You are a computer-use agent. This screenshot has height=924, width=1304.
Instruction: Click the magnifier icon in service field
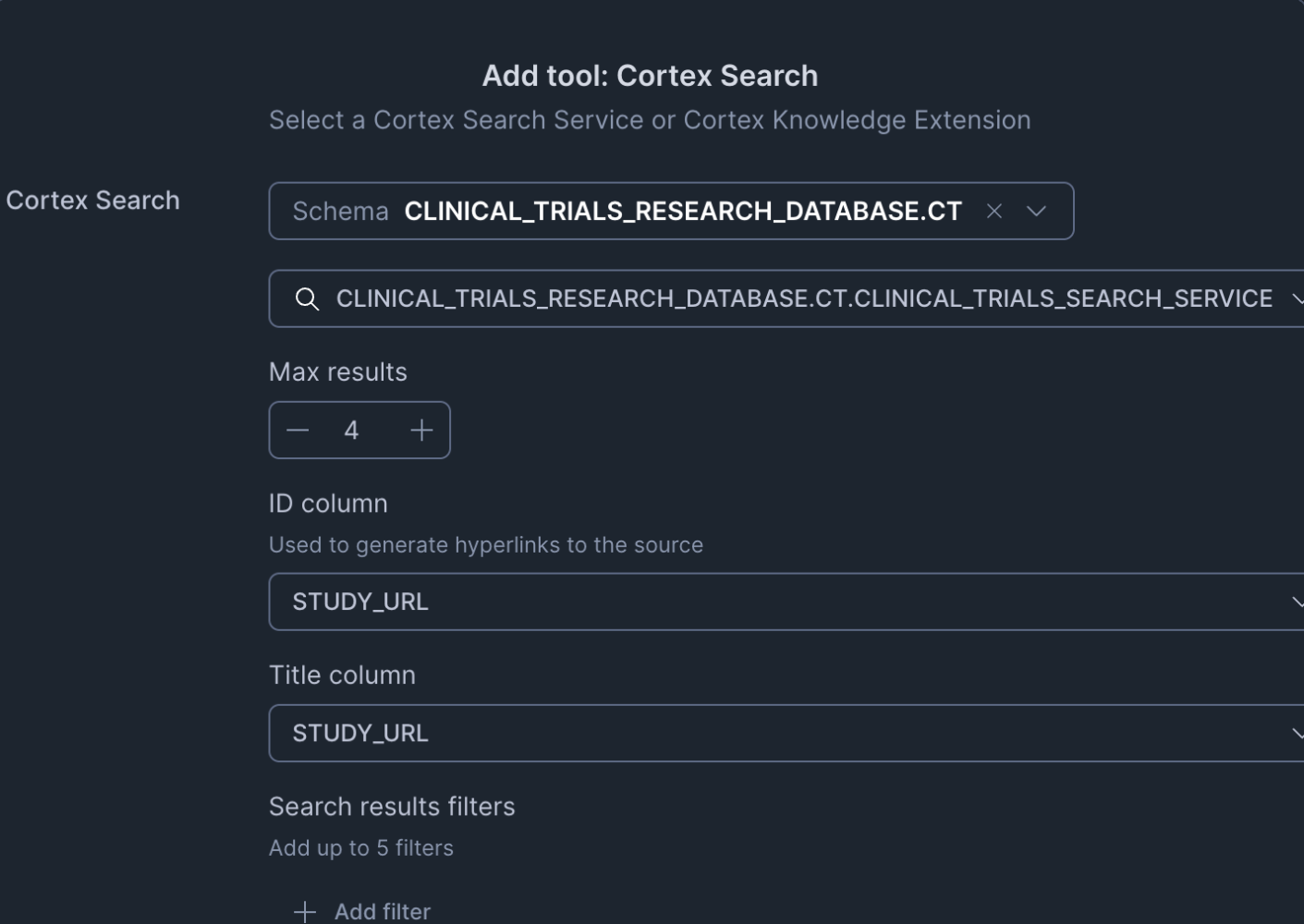[x=307, y=299]
